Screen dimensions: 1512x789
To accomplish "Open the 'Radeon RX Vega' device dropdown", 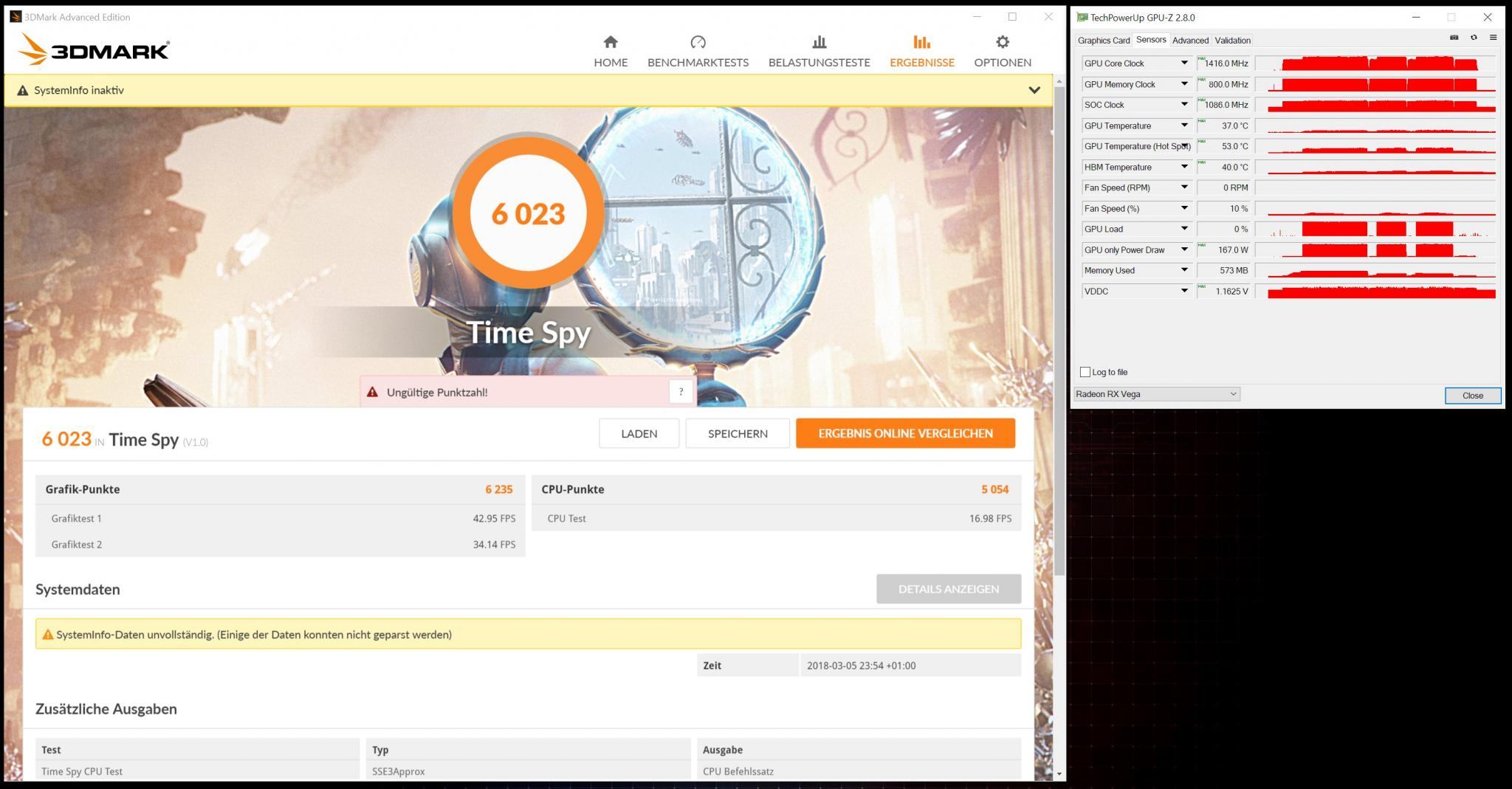I will coord(1156,394).
